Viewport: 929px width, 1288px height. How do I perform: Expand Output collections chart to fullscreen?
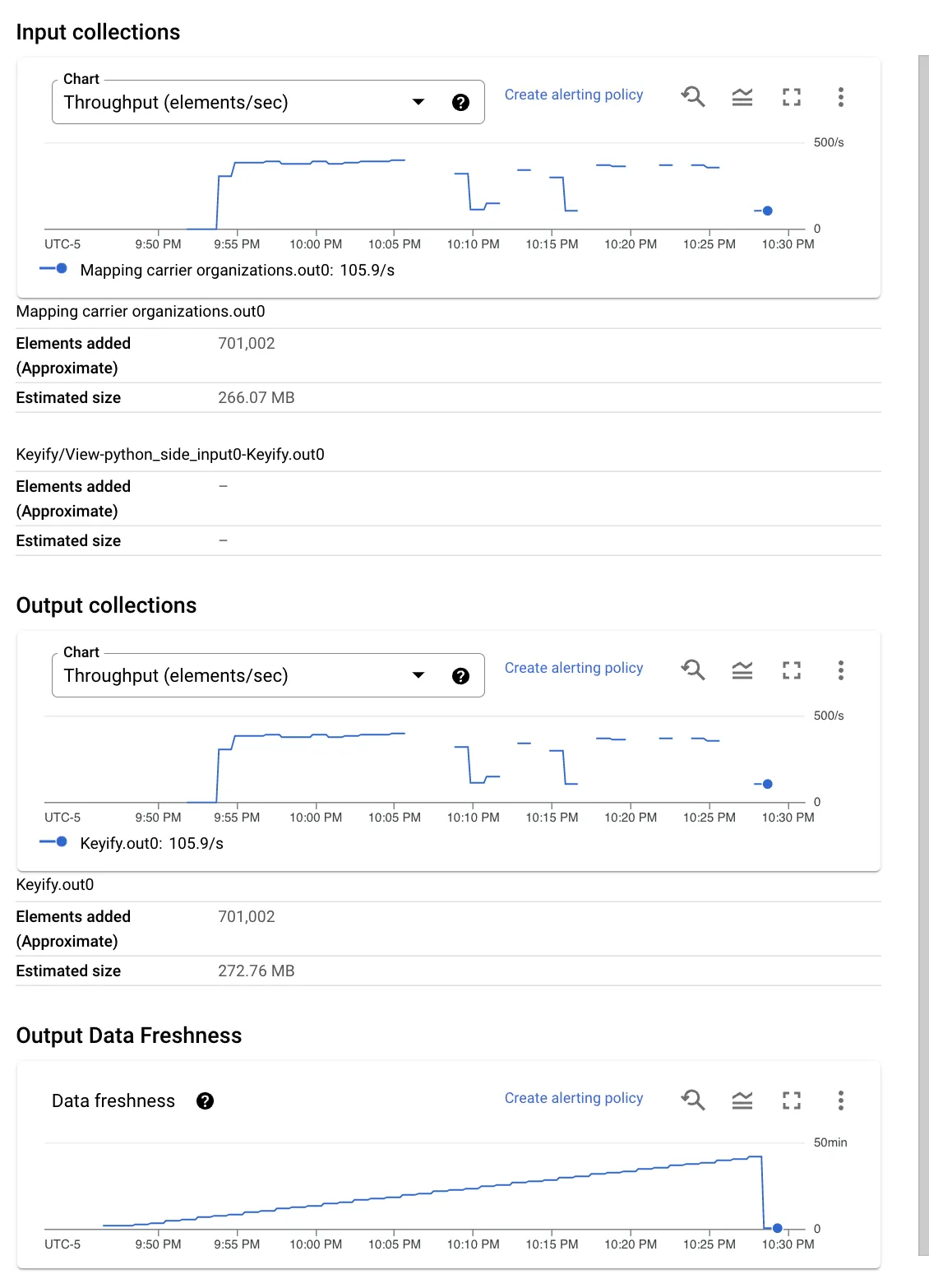click(792, 670)
